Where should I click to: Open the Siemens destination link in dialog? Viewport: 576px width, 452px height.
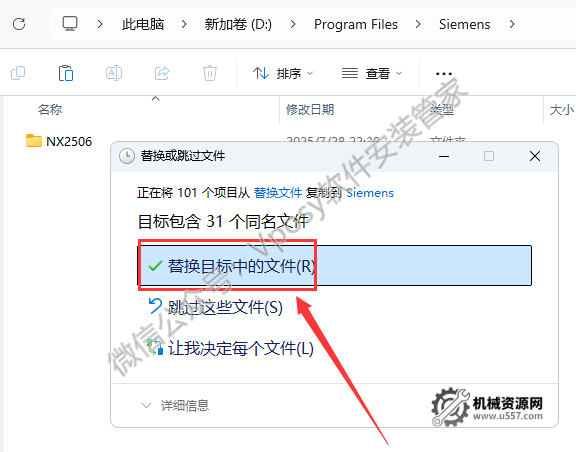(370, 193)
